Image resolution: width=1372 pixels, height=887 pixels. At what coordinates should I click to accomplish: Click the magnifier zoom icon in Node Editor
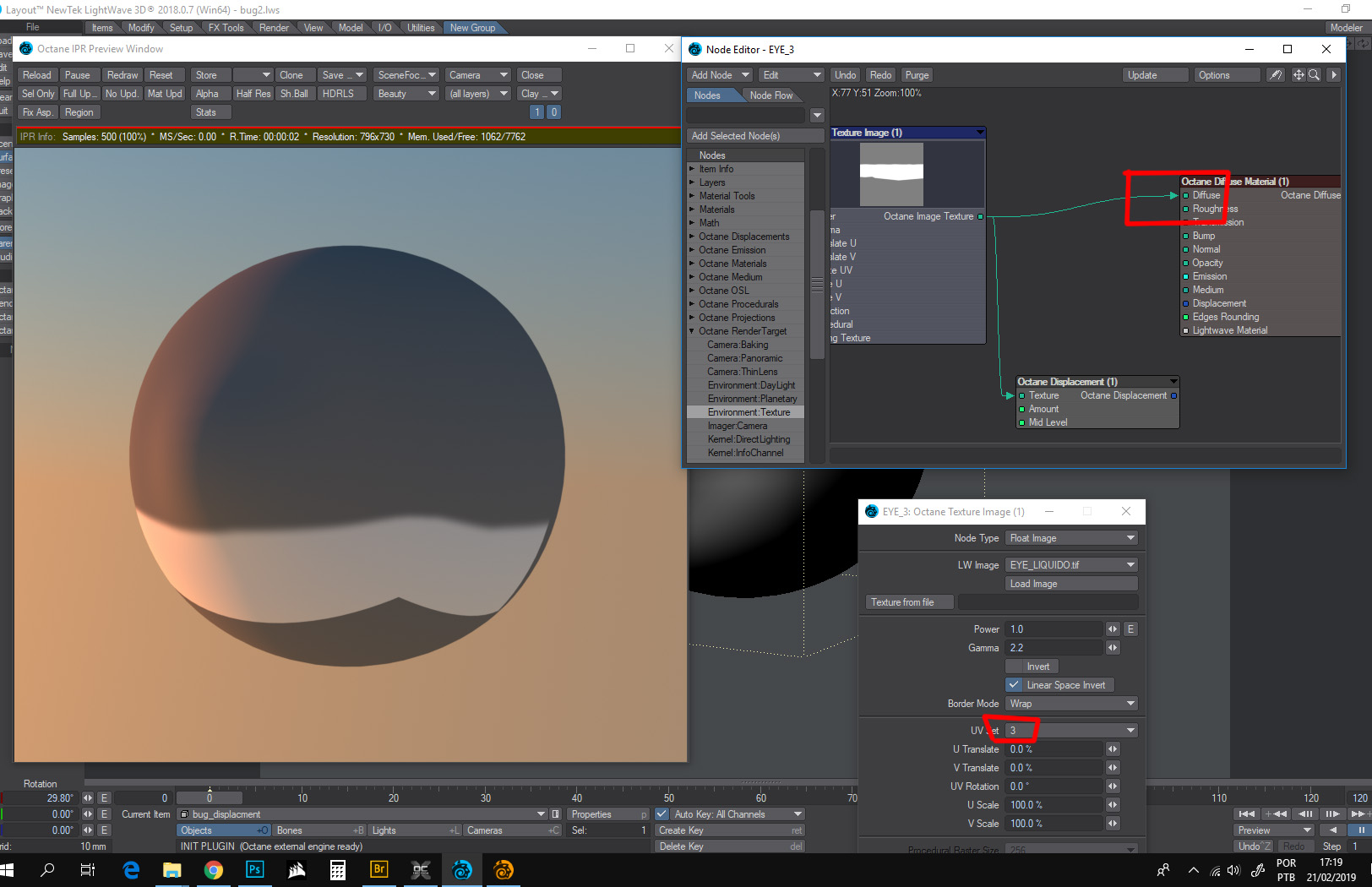coord(1314,75)
